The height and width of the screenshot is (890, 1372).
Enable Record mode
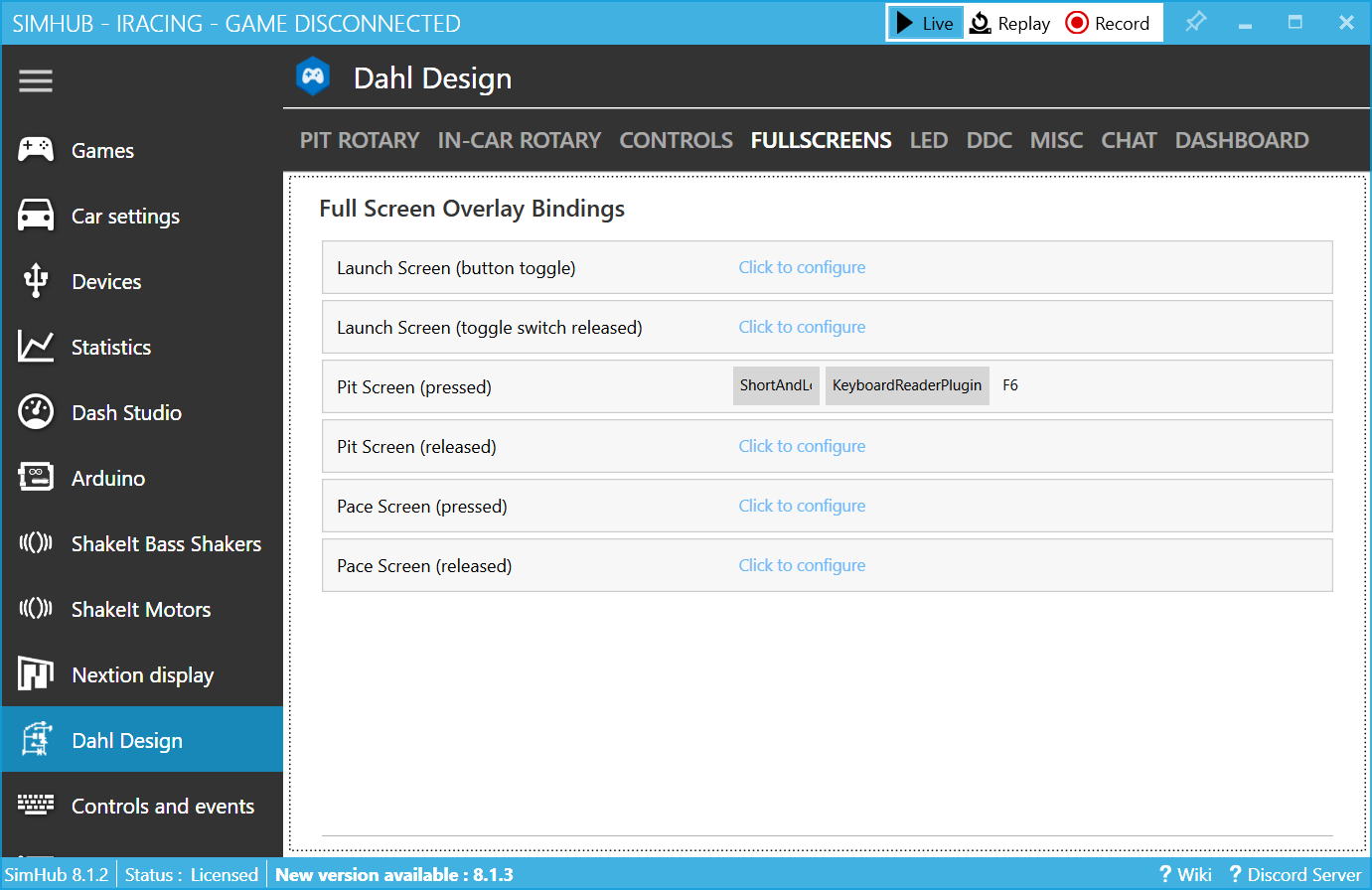coord(1107,22)
